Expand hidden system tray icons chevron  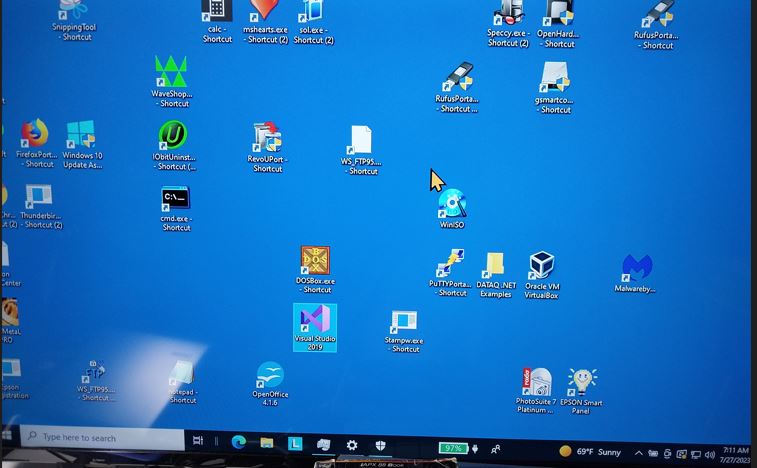tap(638, 454)
